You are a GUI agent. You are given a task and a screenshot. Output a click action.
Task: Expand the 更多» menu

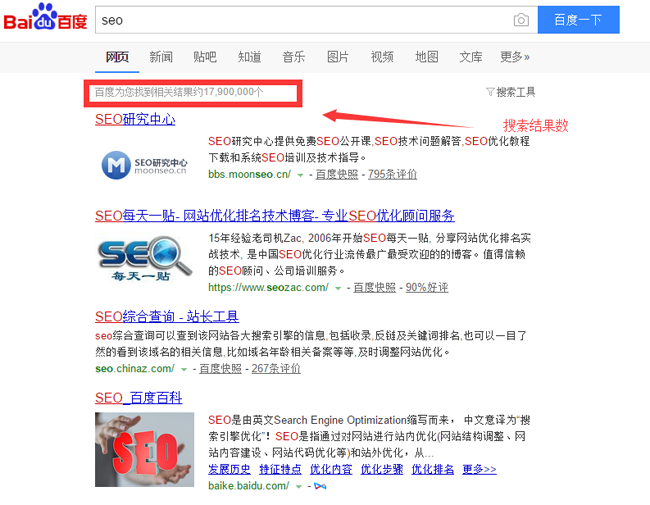tap(514, 57)
